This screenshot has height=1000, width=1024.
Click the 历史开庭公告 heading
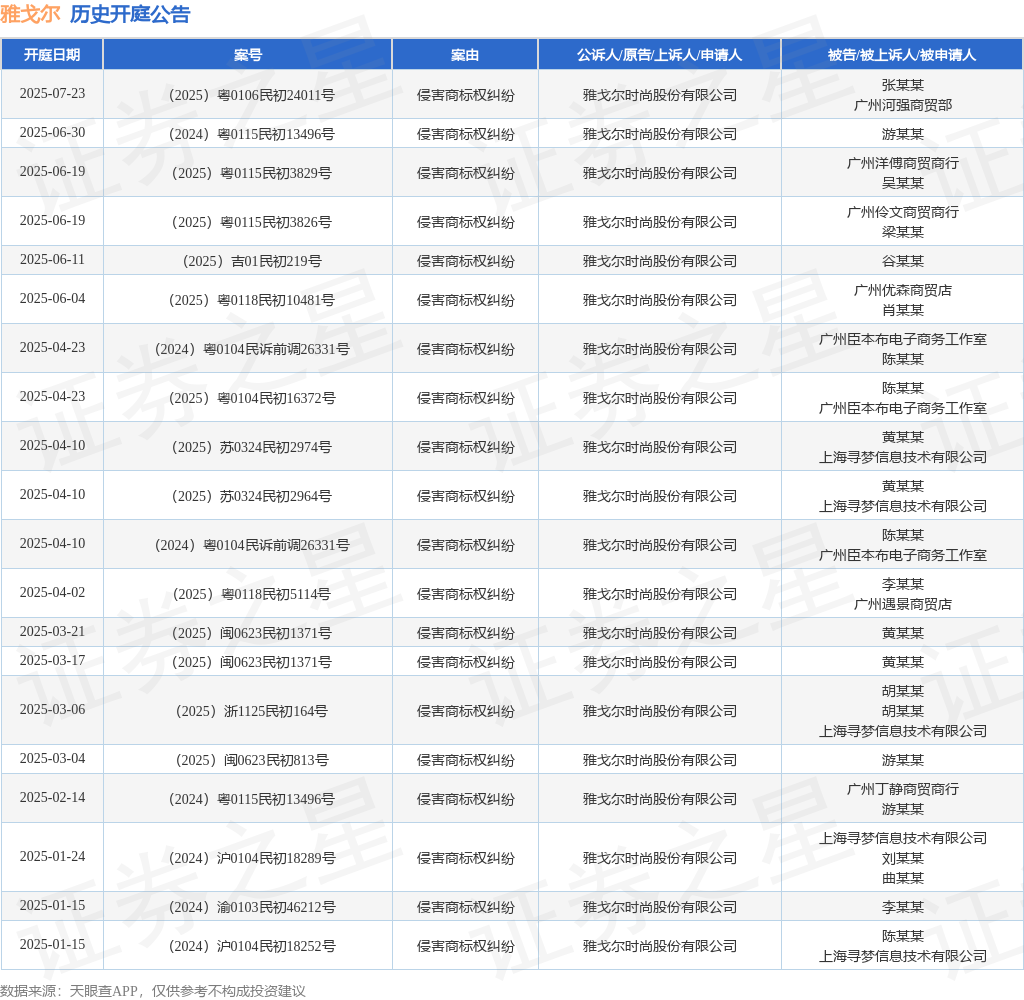click(x=130, y=14)
